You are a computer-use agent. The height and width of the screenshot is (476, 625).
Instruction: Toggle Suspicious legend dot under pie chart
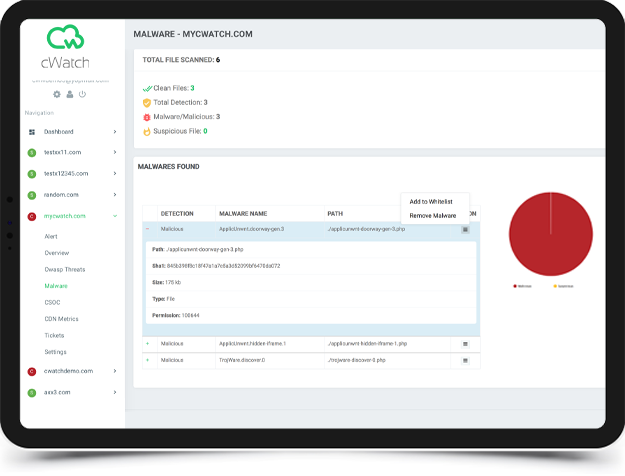555,286
